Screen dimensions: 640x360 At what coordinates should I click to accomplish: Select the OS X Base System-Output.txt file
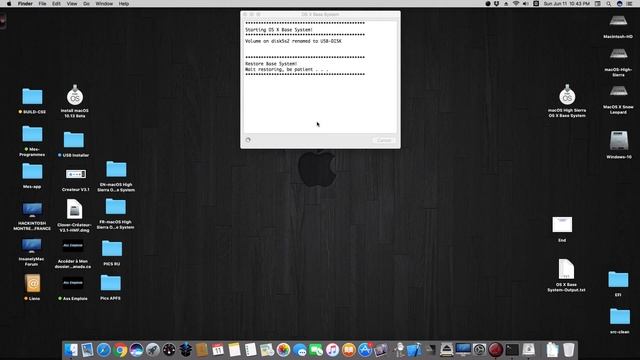[x=566, y=269]
